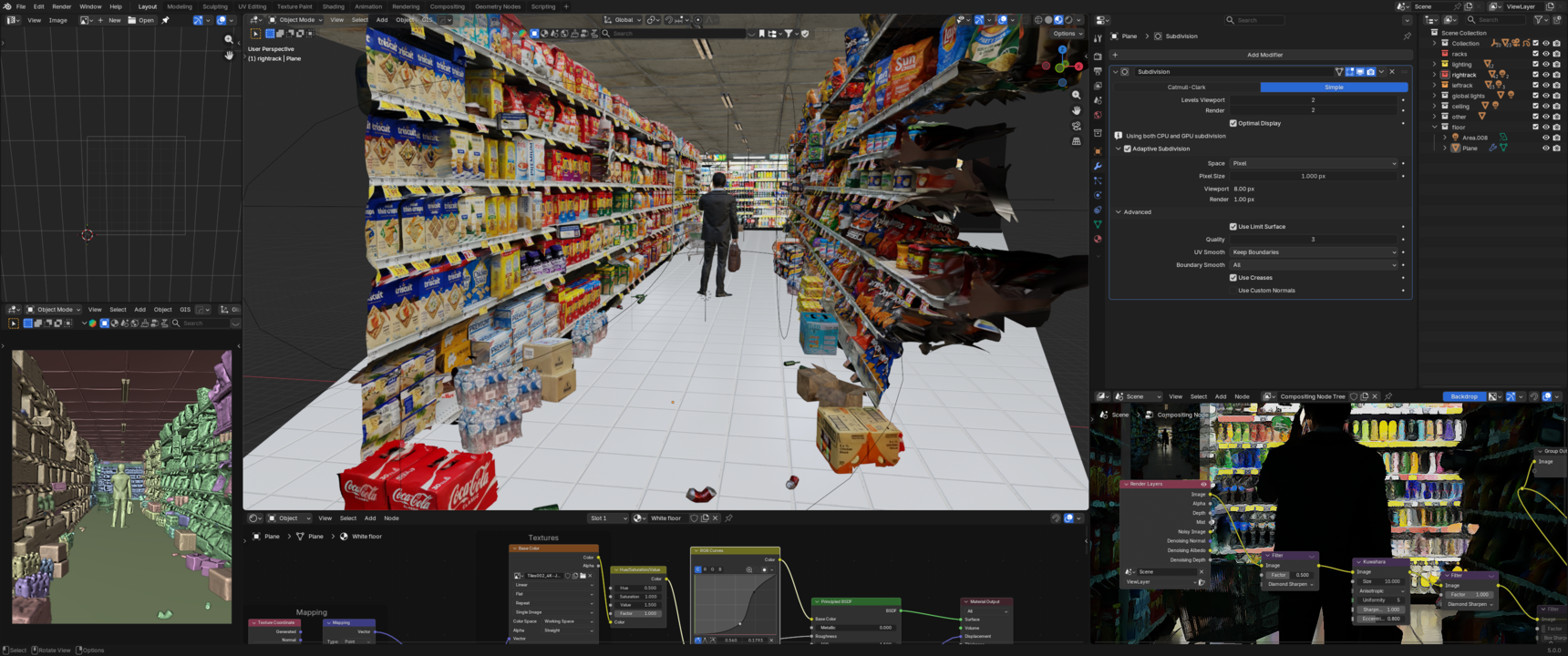Collapse the Subdivision modifier panel
This screenshot has height=656, width=1568.
pyautogui.click(x=1115, y=72)
